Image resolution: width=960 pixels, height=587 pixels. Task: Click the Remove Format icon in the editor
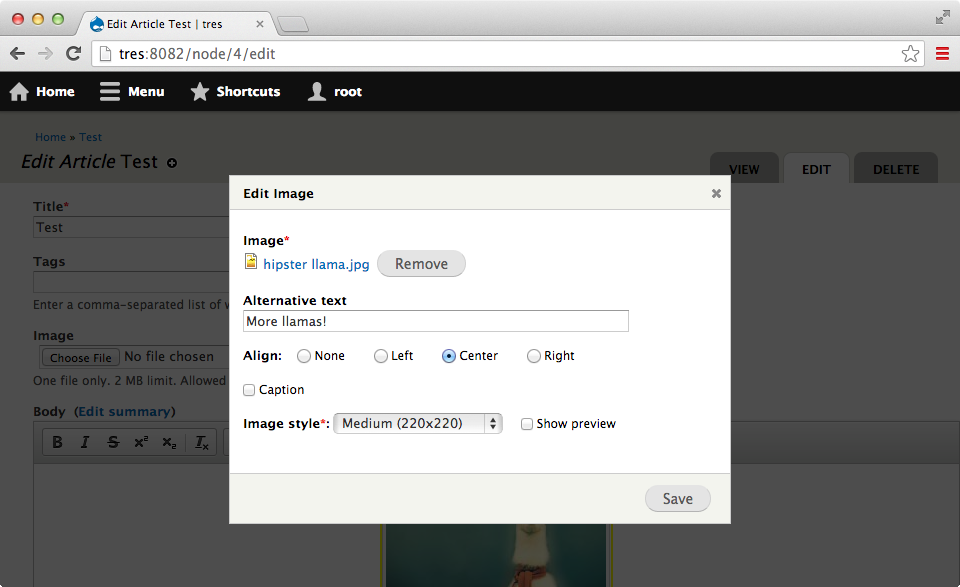(200, 441)
